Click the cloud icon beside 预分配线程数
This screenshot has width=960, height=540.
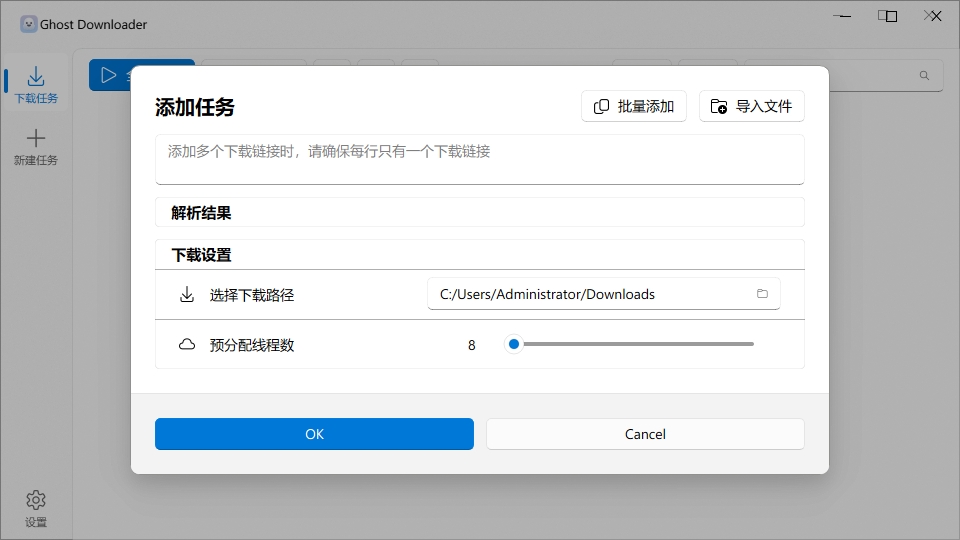tap(187, 344)
